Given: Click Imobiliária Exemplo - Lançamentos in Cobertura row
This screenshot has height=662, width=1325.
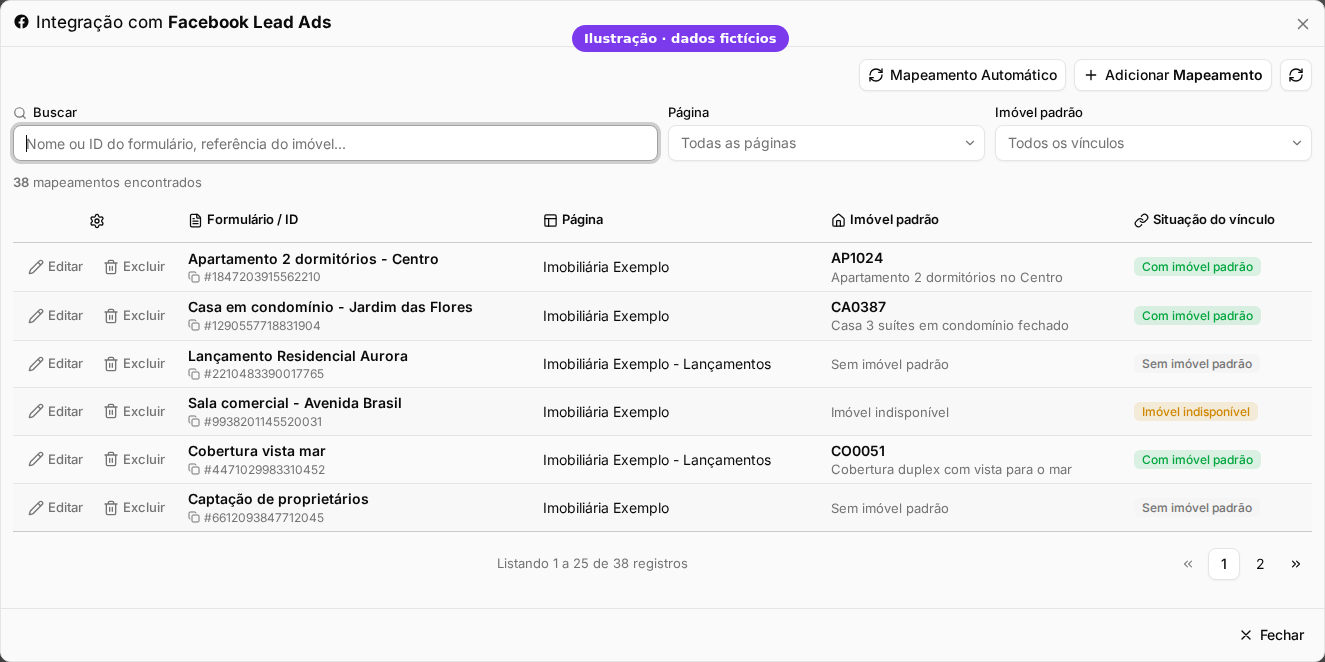Looking at the screenshot, I should [657, 460].
